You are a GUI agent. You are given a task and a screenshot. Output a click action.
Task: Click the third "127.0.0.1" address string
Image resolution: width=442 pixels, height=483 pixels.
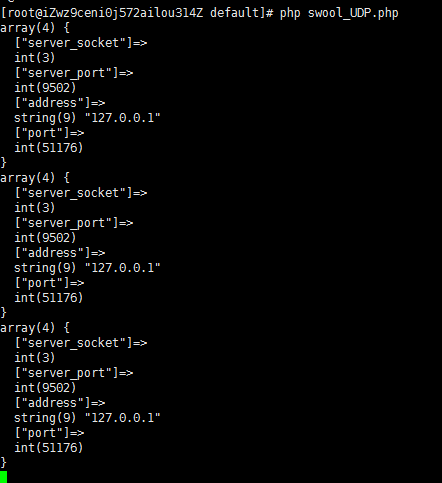click(x=123, y=418)
